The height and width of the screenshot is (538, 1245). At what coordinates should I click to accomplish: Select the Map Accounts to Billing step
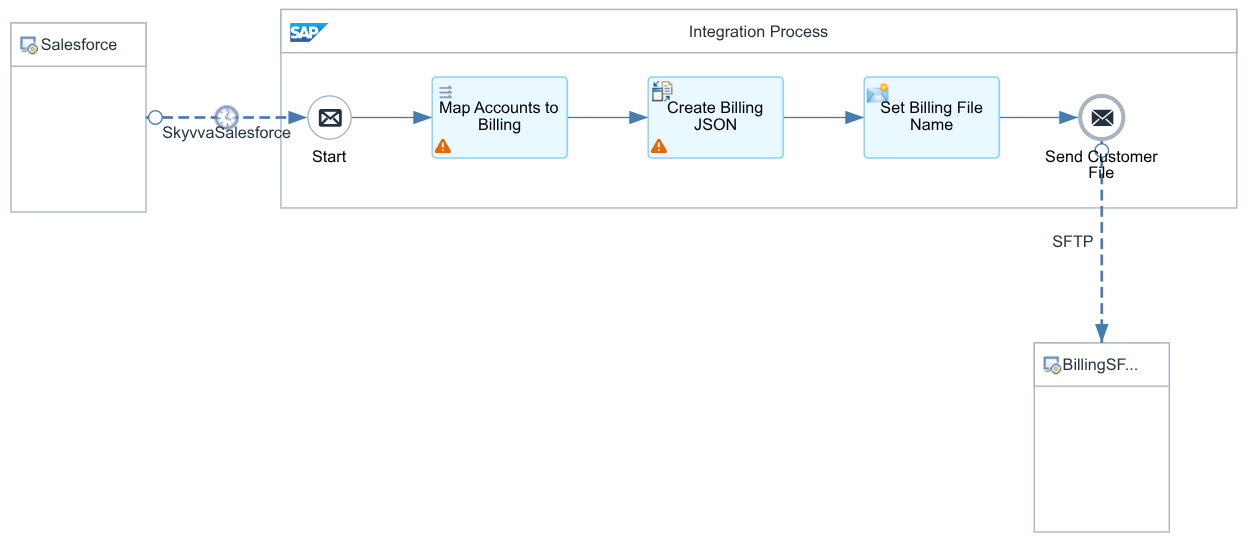(499, 117)
